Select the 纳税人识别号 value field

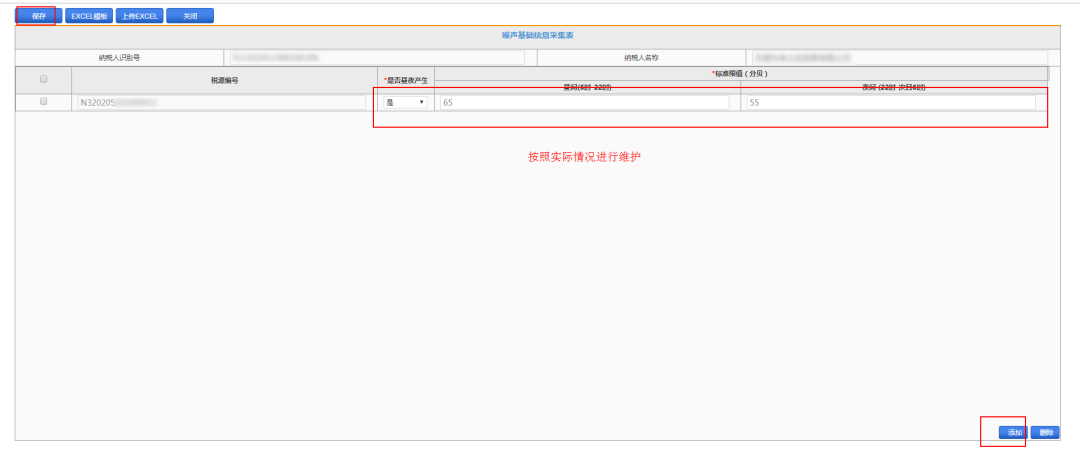377,57
